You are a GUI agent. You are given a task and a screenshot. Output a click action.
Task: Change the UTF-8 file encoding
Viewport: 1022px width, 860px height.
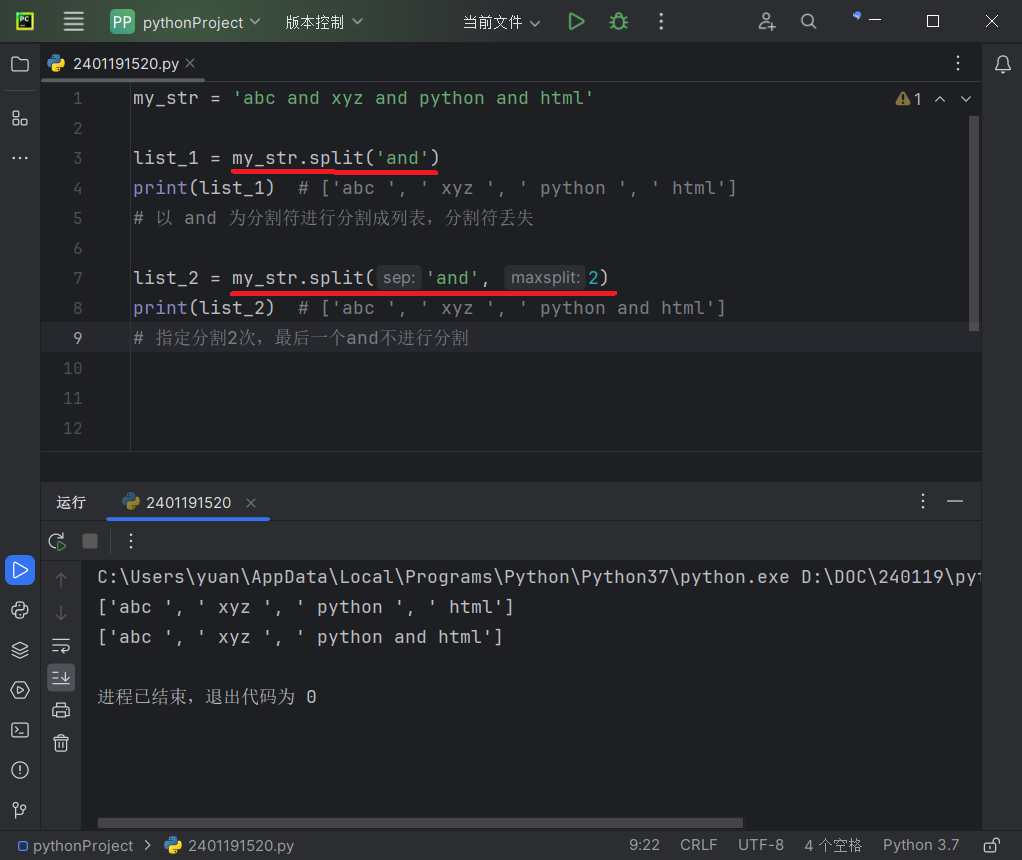pos(761,845)
